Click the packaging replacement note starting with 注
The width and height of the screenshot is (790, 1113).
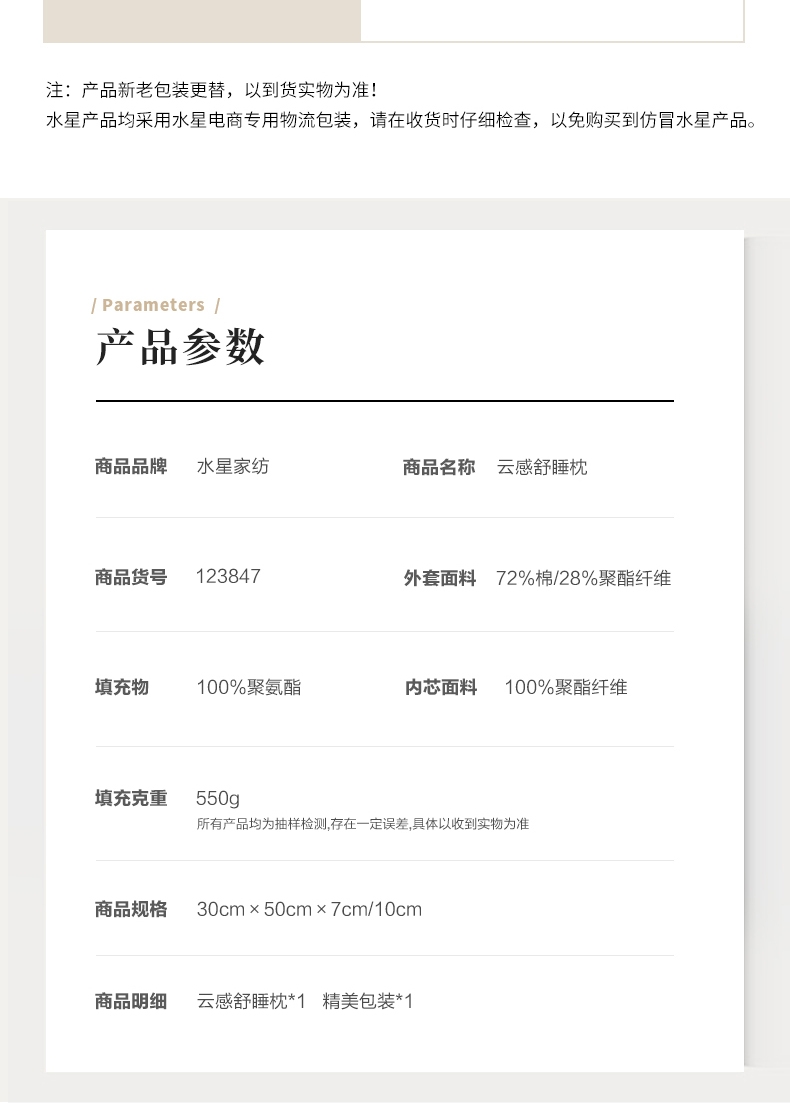212,90
